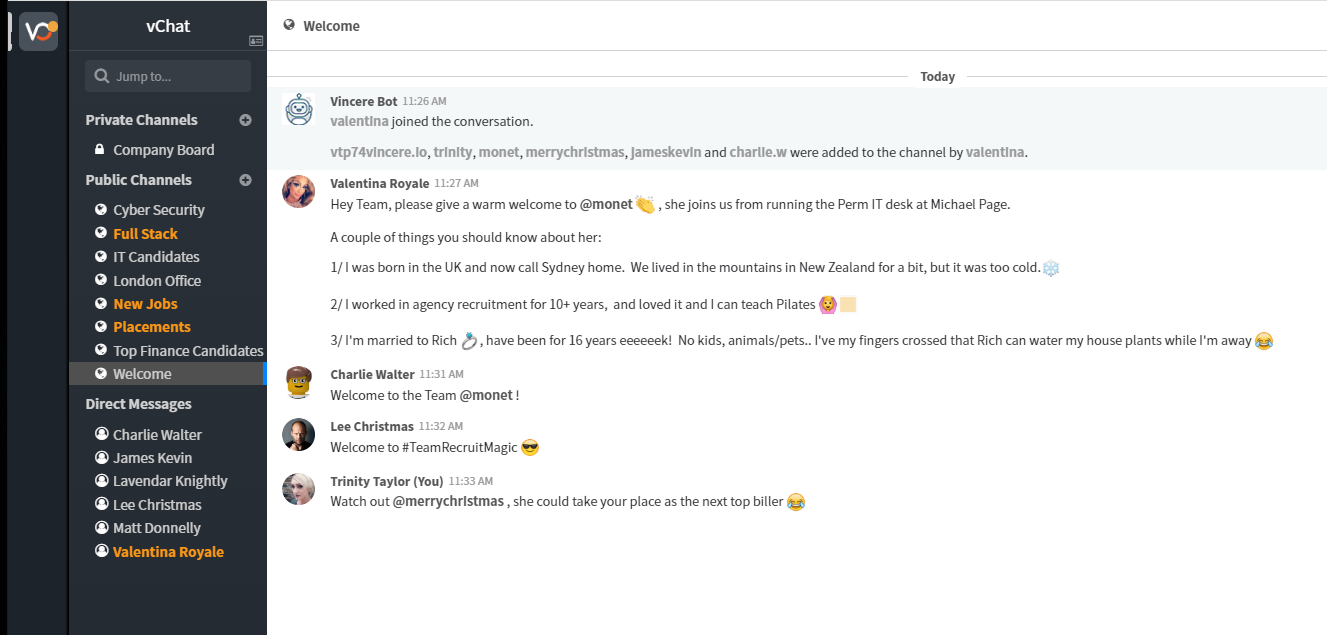Click Vincere Bot robot avatar
Image resolution: width=1327 pixels, height=635 pixels.
click(299, 109)
